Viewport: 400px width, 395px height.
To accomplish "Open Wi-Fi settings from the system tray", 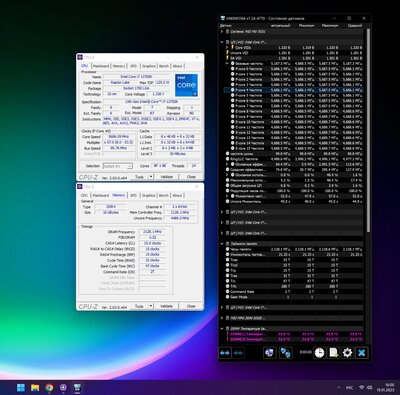I will click(x=362, y=388).
